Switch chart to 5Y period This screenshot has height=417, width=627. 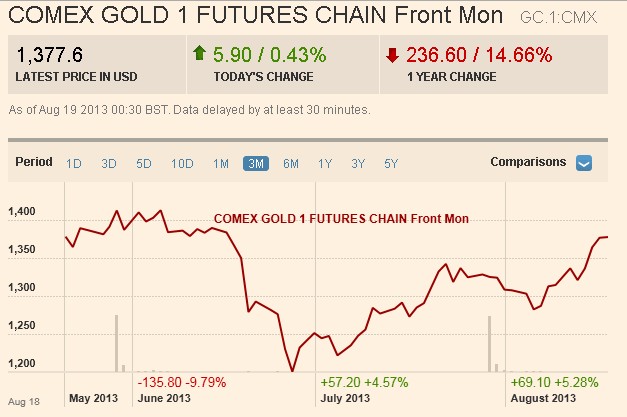(392, 163)
